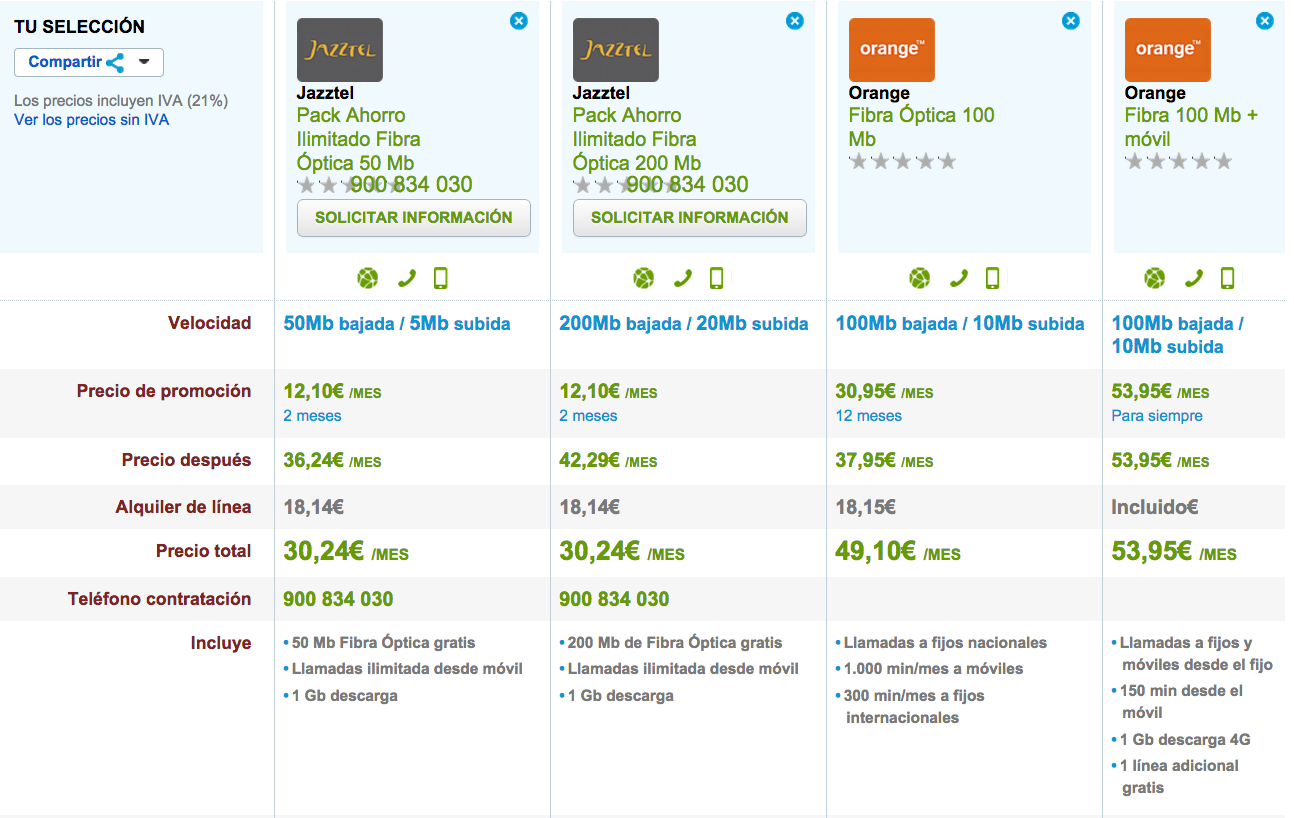Click Para siempre promotion duration
This screenshot has height=818, width=1294.
click(1157, 416)
